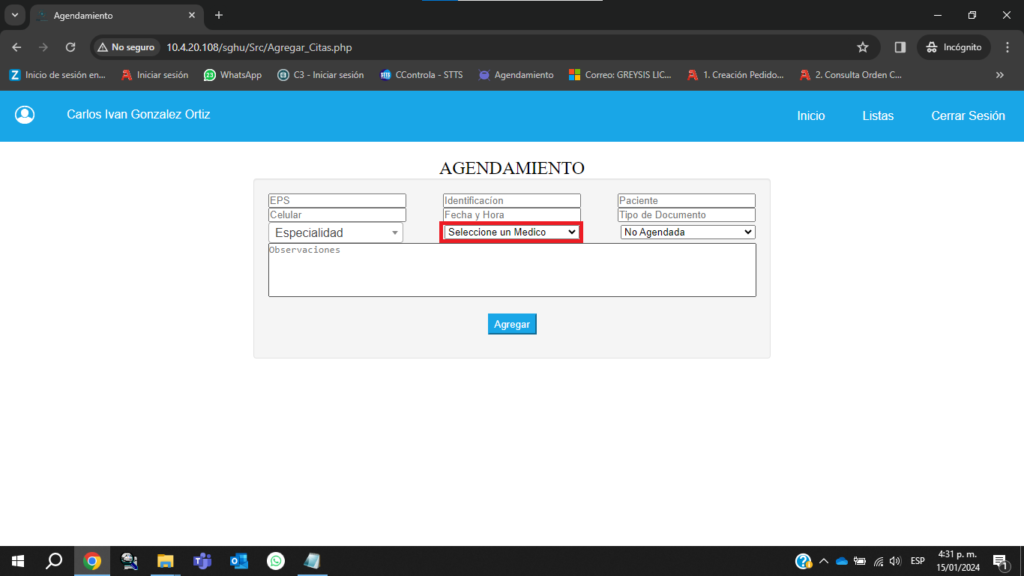
Task: Go to Inicio in the navigation bar
Action: click(810, 116)
